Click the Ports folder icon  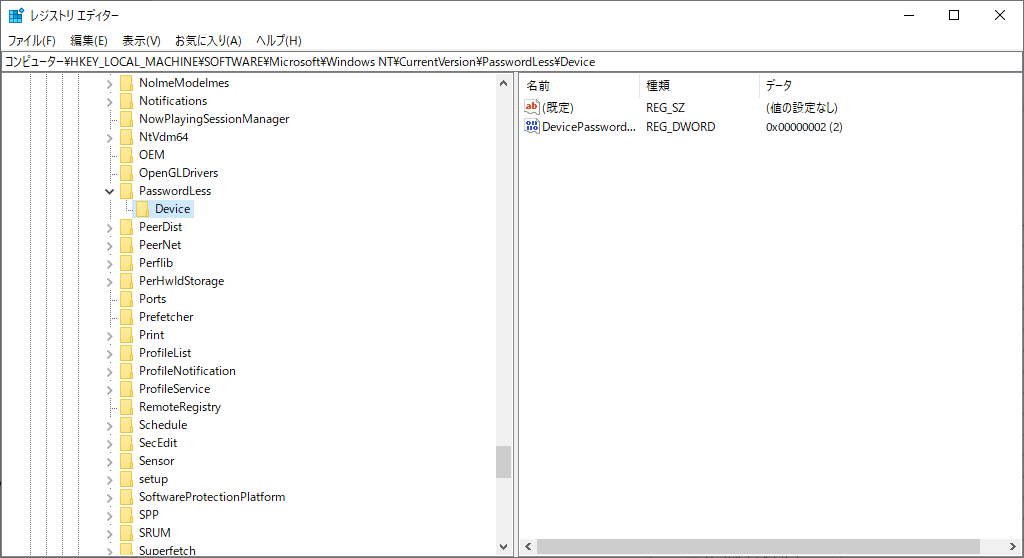(127, 299)
